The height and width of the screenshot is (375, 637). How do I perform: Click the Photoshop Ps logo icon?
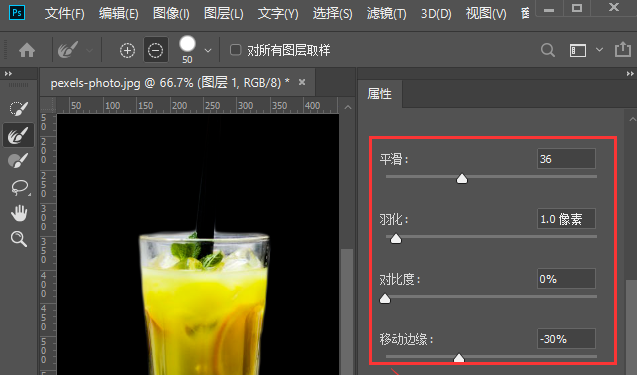click(x=17, y=13)
